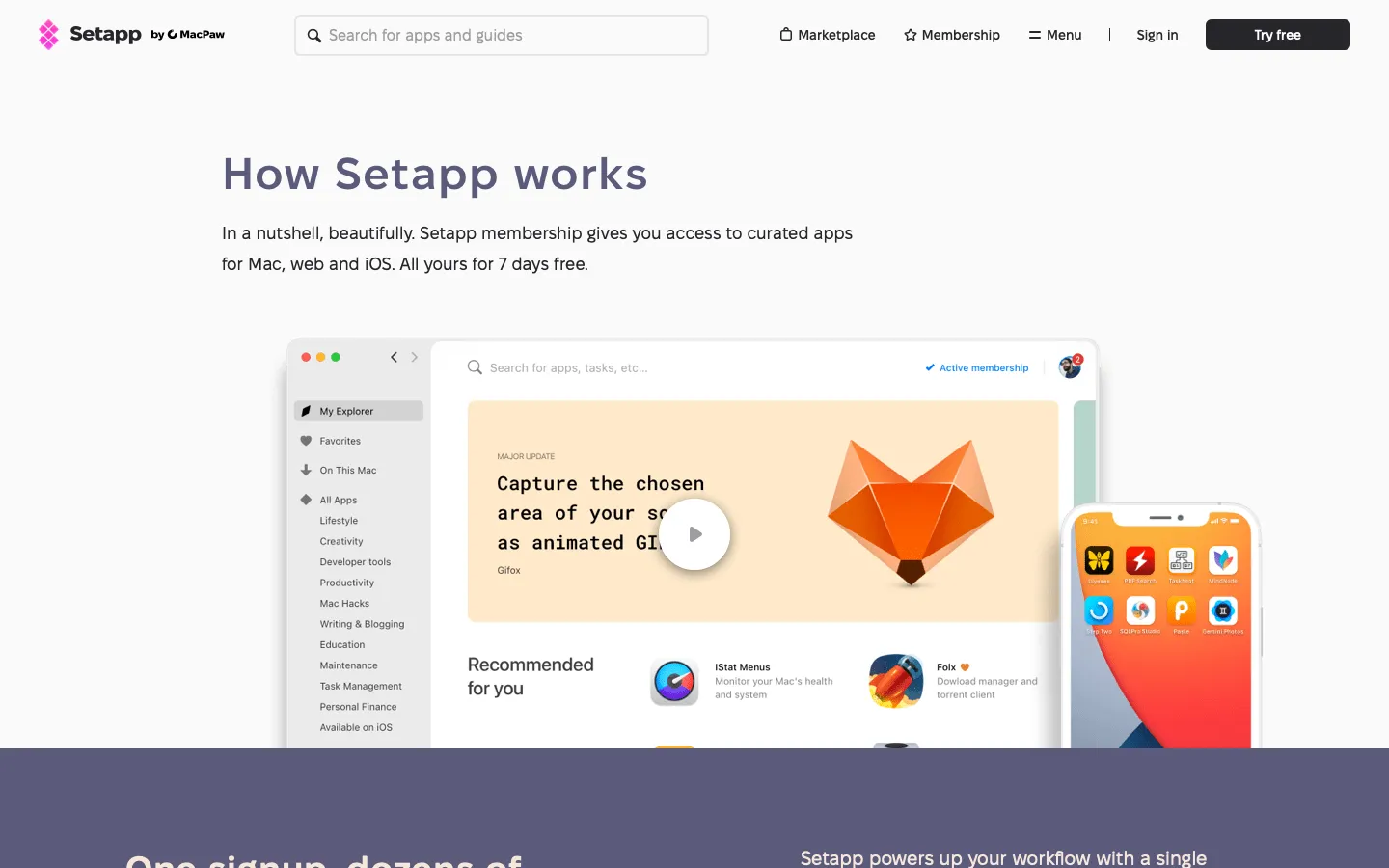This screenshot has width=1389, height=868.
Task: Click the search magnifier icon in header
Action: pos(314,36)
